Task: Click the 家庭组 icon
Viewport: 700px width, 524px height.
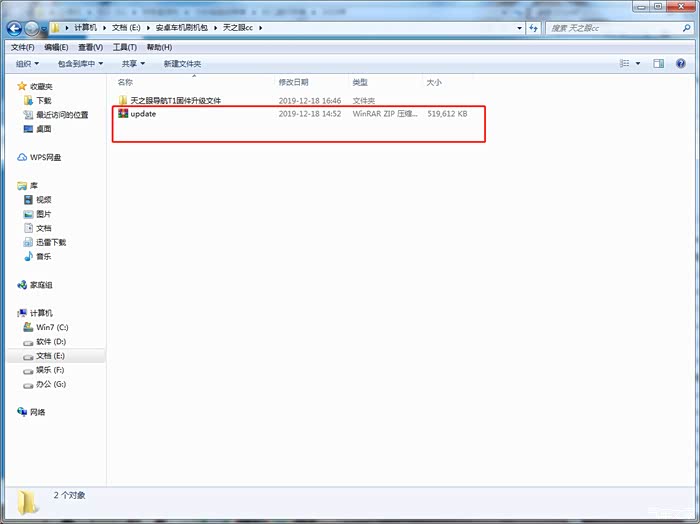Action: click(x=21, y=284)
